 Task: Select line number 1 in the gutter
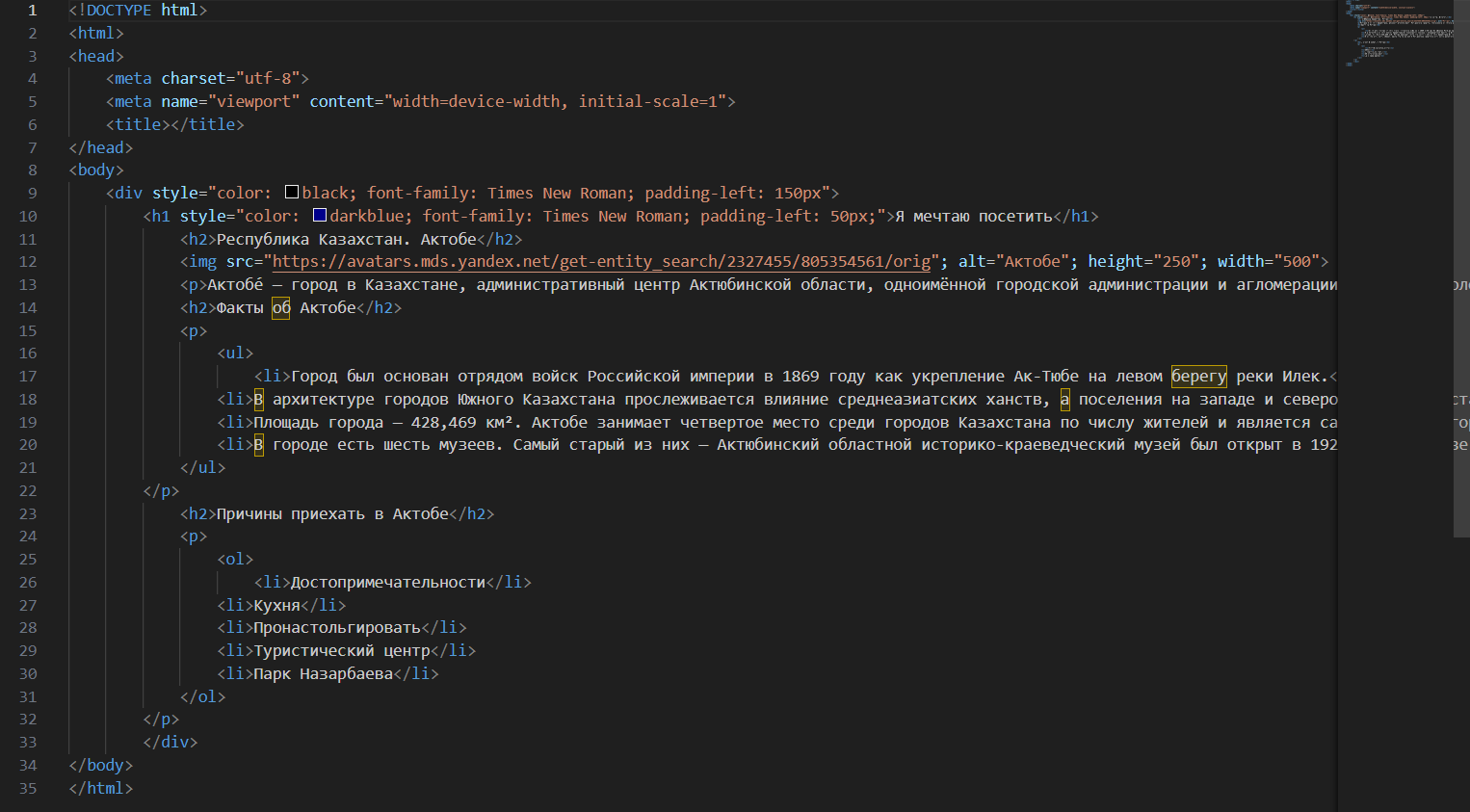click(32, 10)
